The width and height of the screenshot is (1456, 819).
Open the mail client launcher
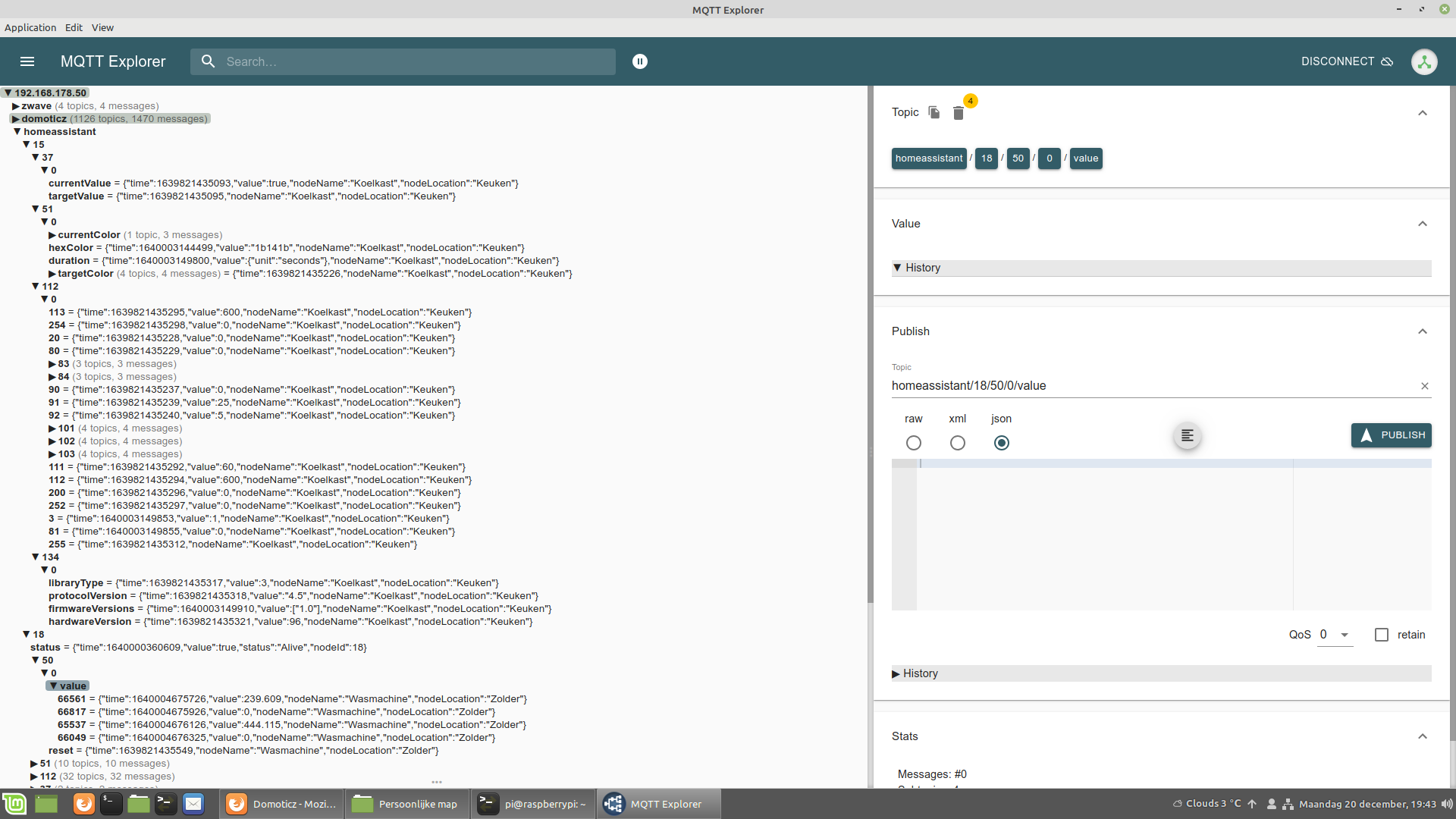193,804
